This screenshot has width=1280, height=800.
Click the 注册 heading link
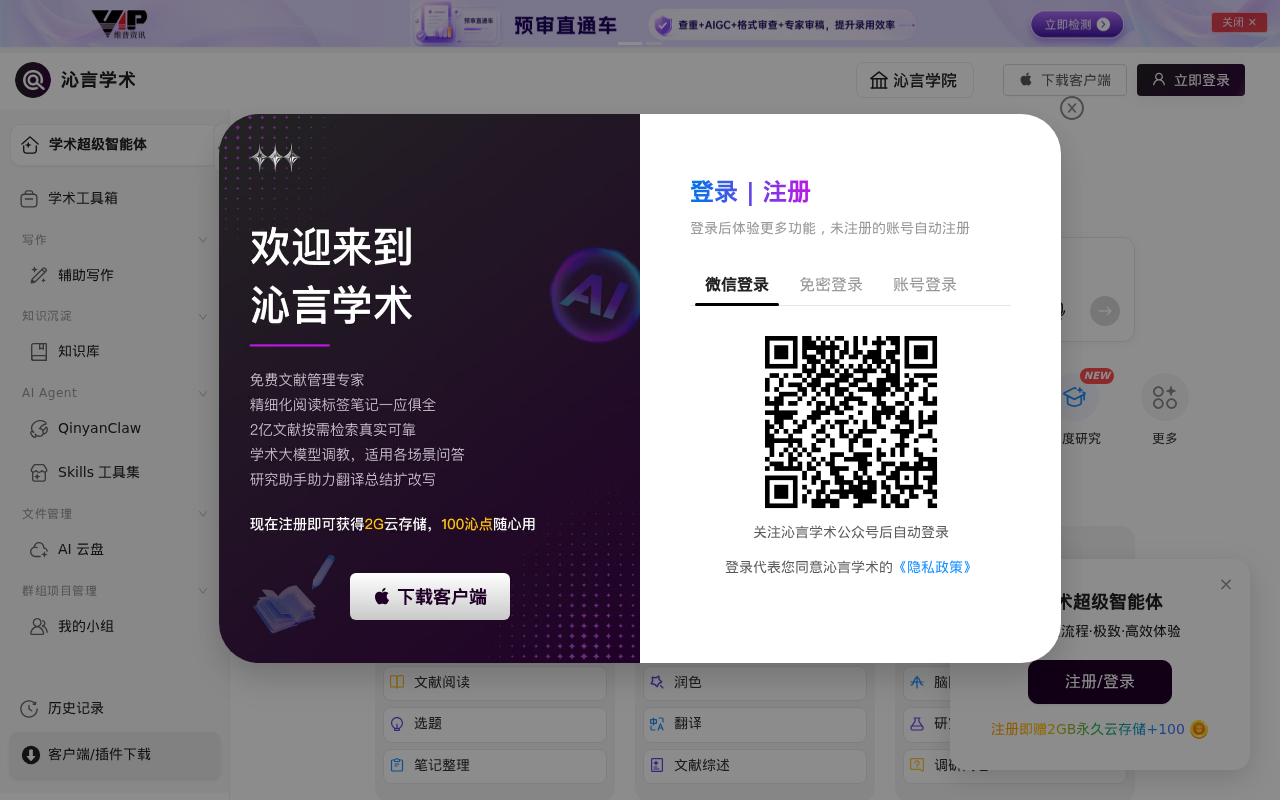[787, 192]
